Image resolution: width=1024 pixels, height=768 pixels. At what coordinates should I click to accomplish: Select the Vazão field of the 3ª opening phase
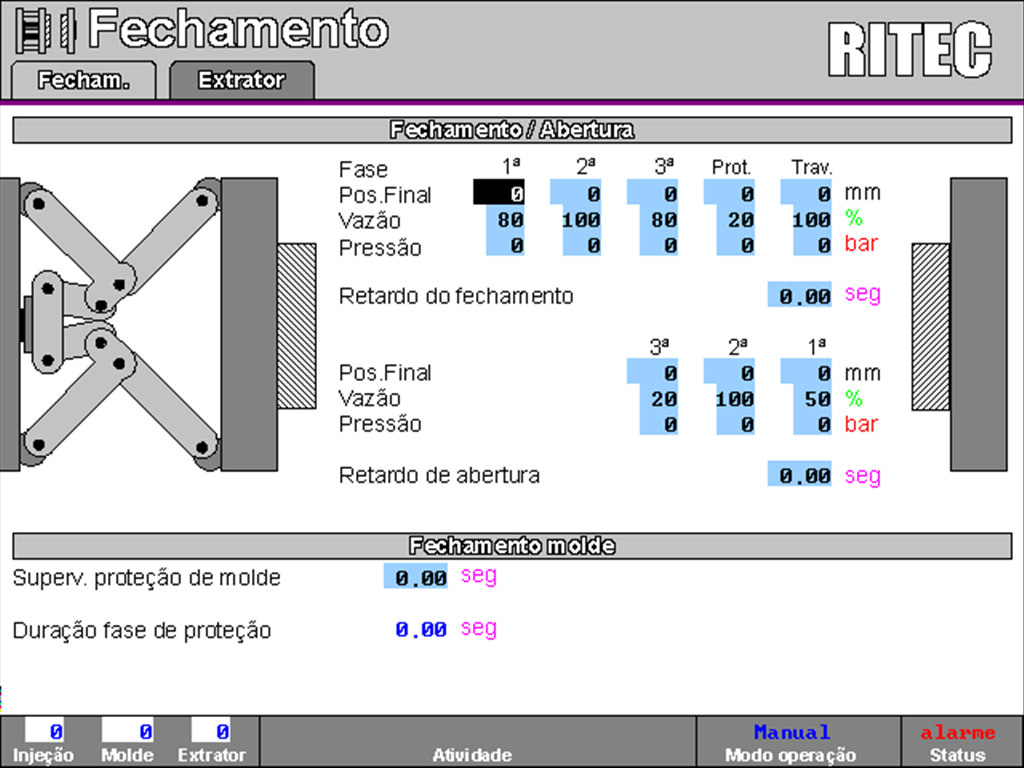[653, 399]
